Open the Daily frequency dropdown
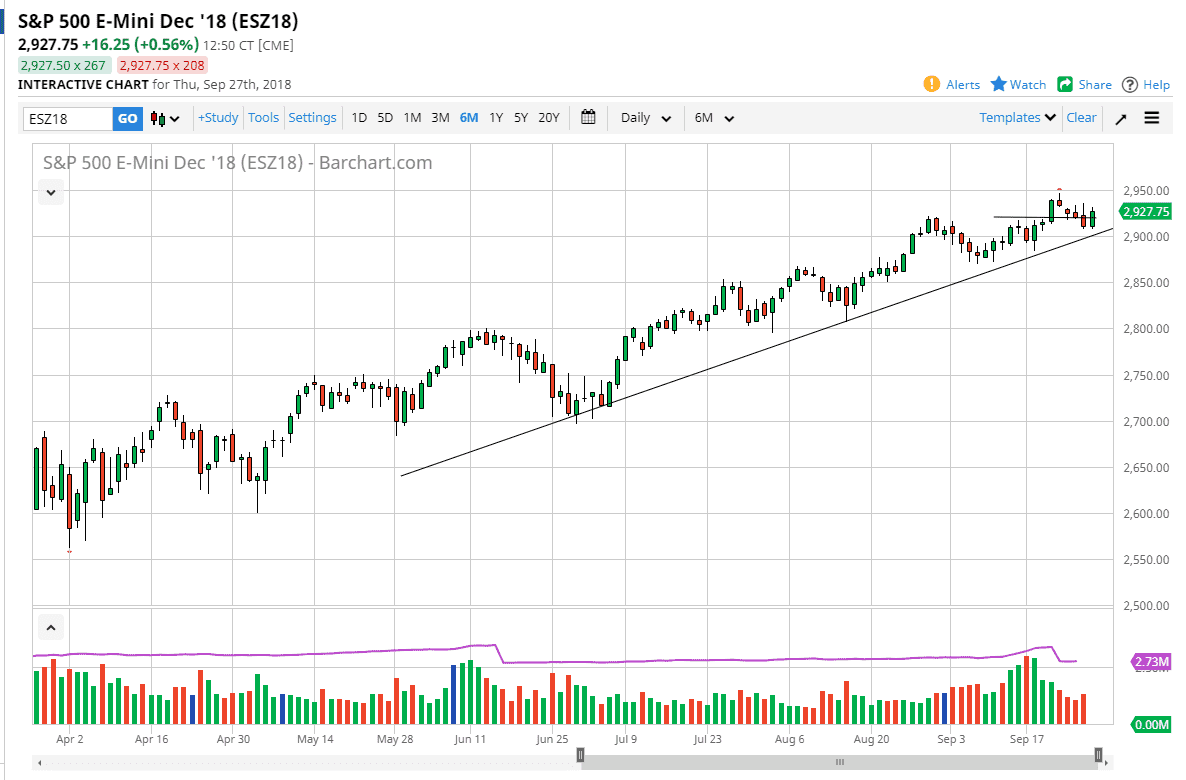This screenshot has width=1186, height=780. click(x=645, y=117)
